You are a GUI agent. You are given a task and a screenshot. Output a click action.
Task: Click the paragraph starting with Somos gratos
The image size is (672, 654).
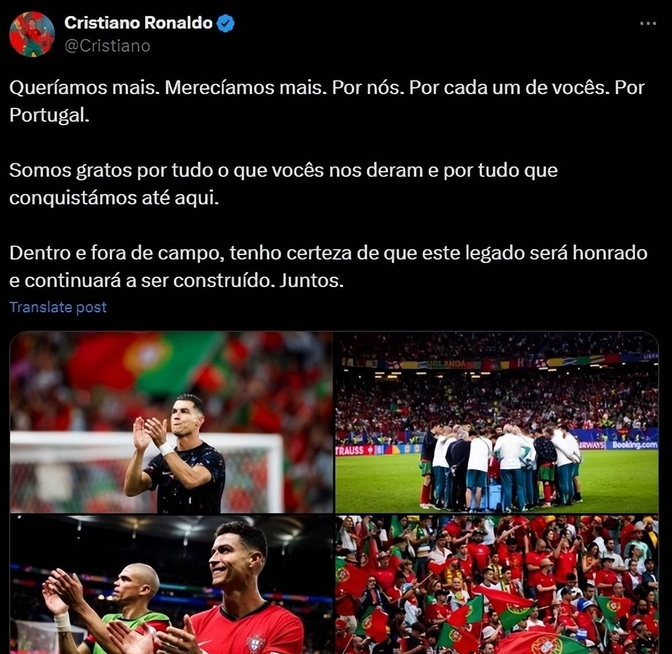[x=283, y=184]
